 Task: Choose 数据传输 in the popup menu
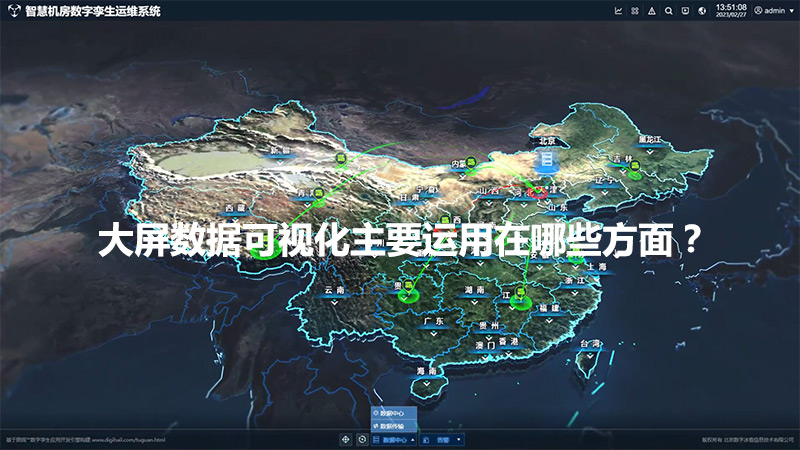click(x=393, y=426)
